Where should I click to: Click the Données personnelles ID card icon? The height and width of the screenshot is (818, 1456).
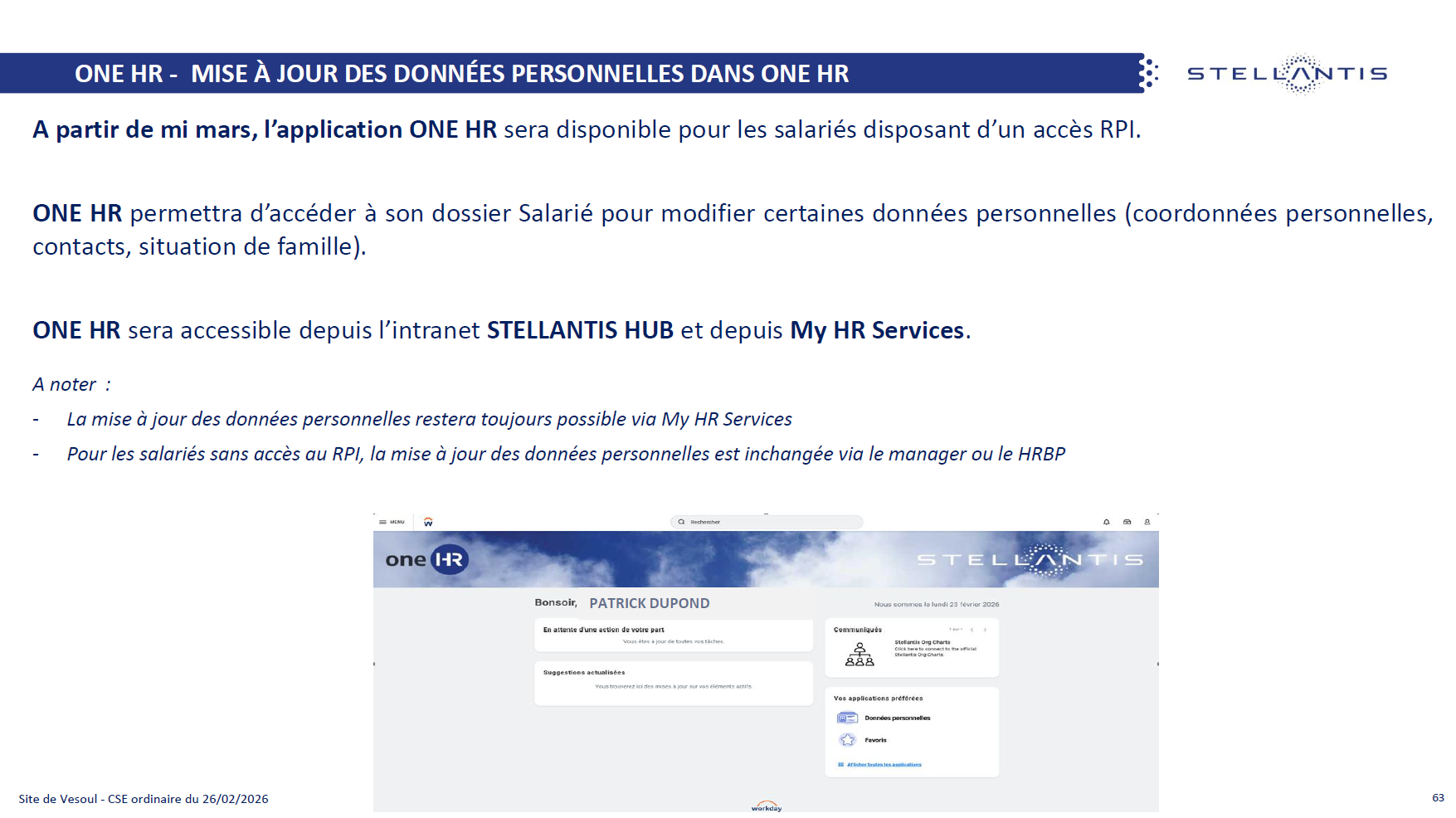tap(847, 718)
